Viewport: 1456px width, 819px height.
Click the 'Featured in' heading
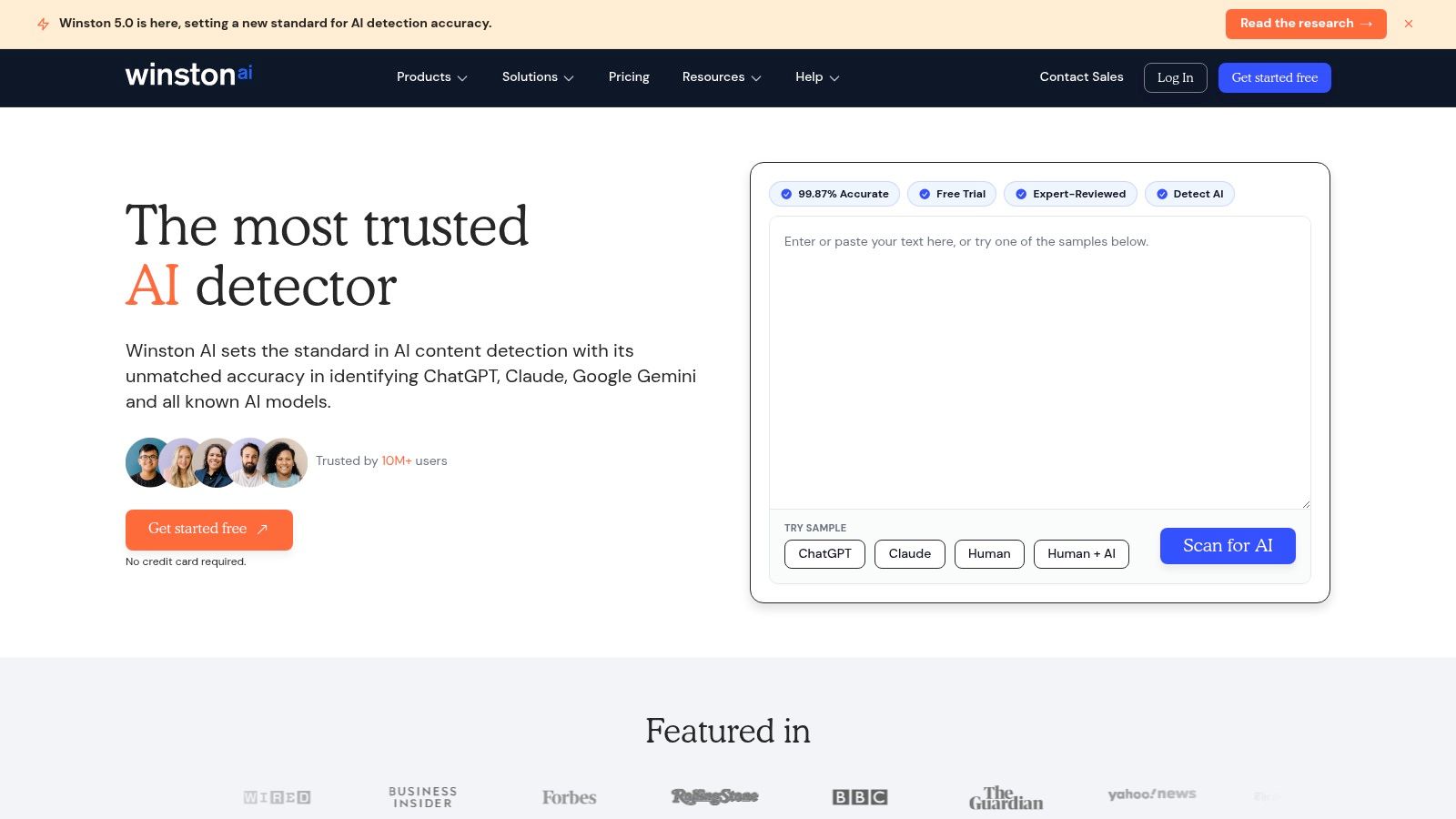(728, 731)
